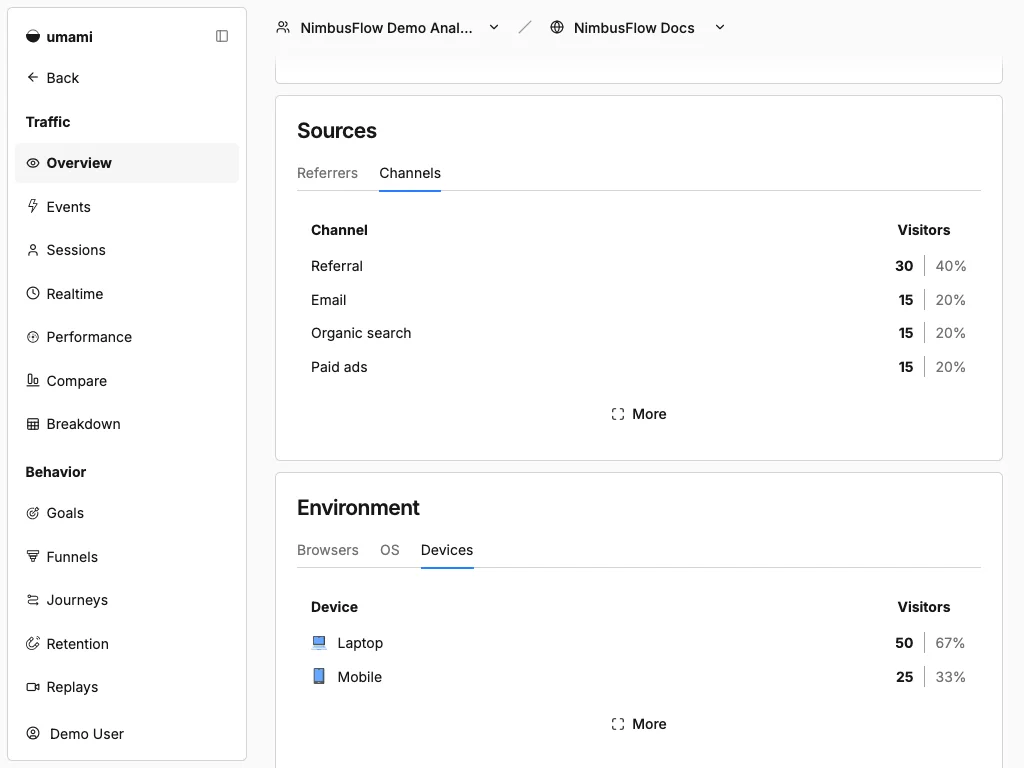Click Mobile's 33% value
The height and width of the screenshot is (768, 1024).
[x=950, y=677]
